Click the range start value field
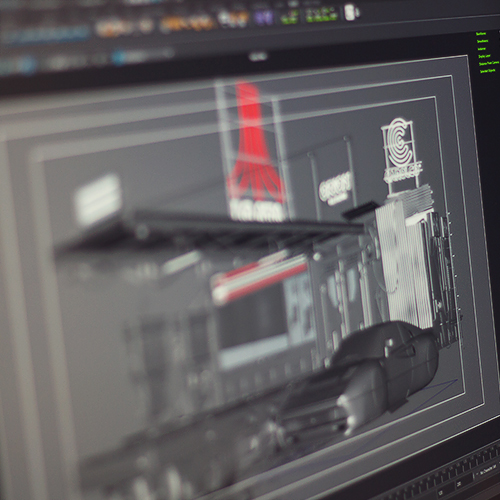The image size is (500, 500). pyautogui.click(x=442, y=492)
